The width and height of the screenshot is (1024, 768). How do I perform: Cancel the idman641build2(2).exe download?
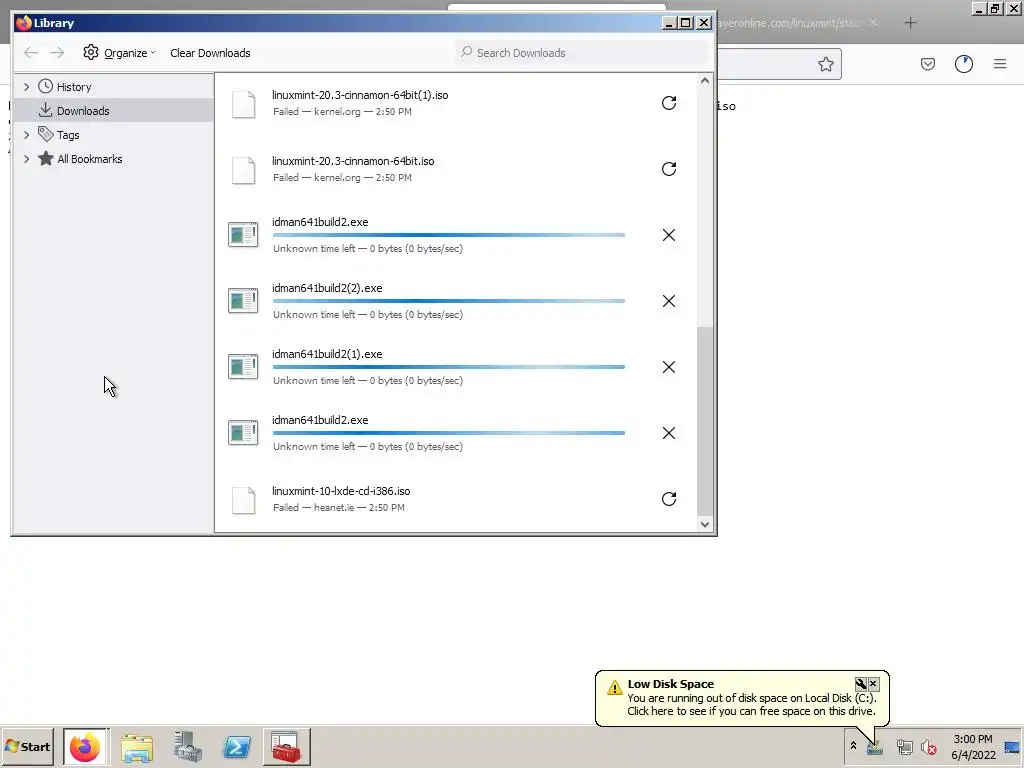tap(669, 301)
